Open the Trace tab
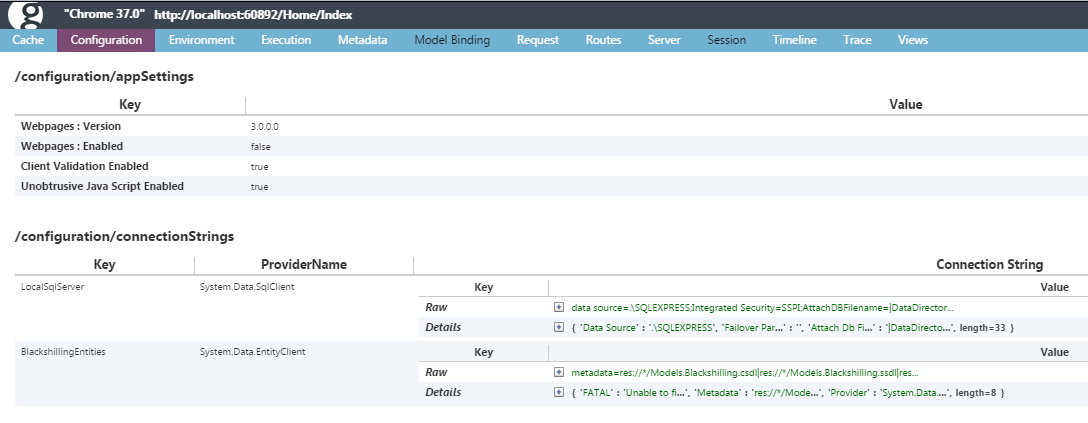The width and height of the screenshot is (1088, 423). tap(857, 40)
